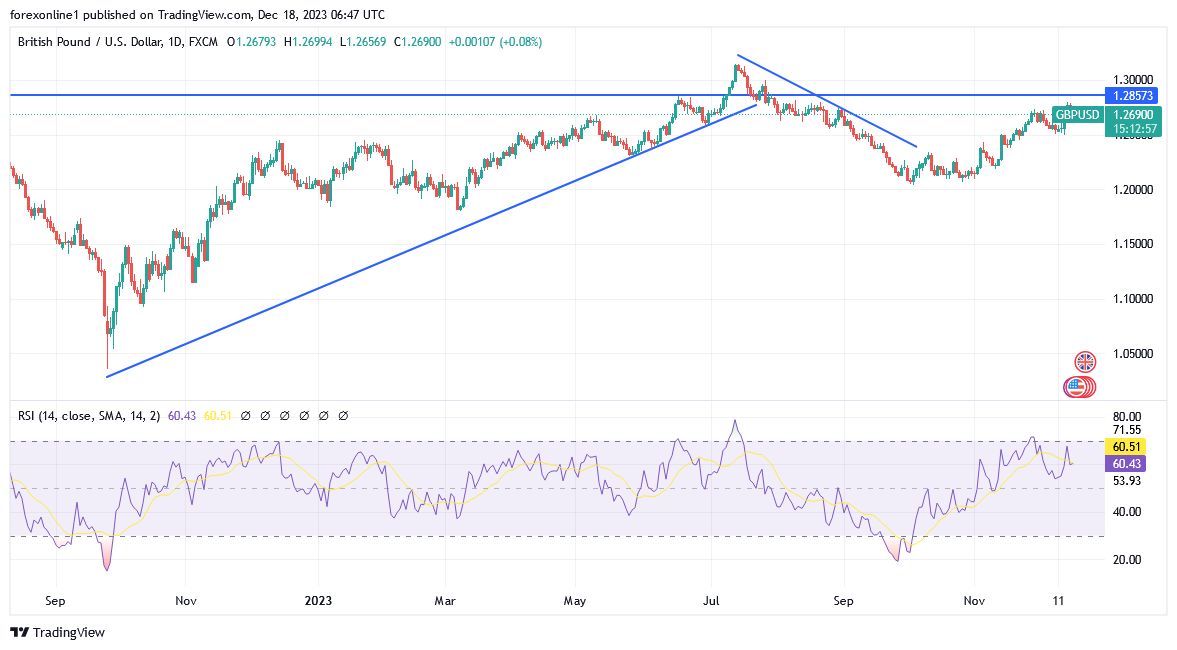Open the 1D timeframe selector in the chart legend
Image resolution: width=1177 pixels, height=650 pixels.
point(174,41)
